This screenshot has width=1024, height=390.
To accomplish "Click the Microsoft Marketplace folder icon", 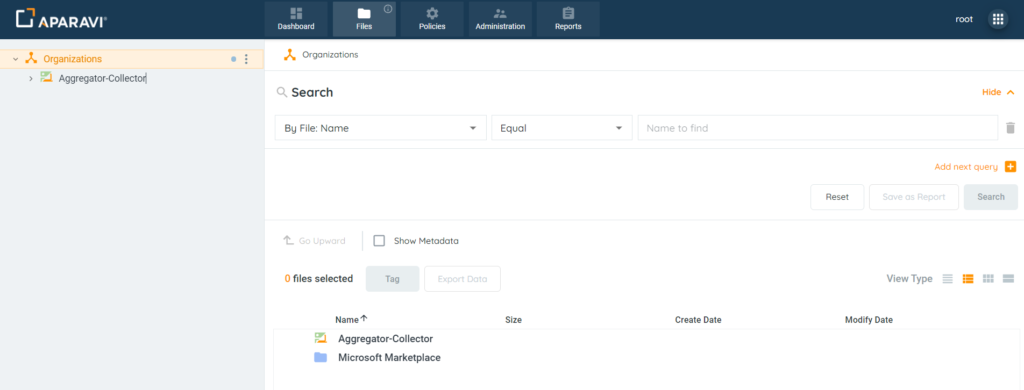I will coord(320,357).
